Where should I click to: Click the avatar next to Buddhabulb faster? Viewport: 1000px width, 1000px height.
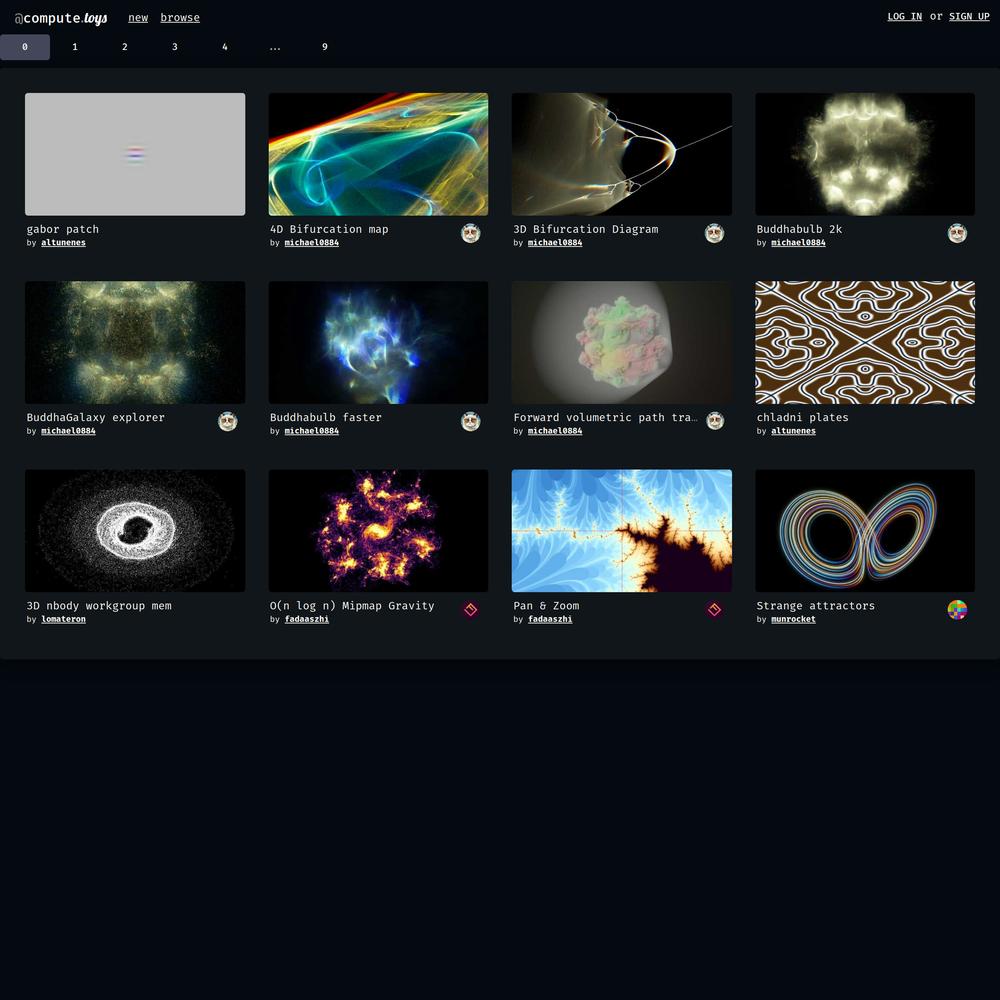(x=471, y=422)
